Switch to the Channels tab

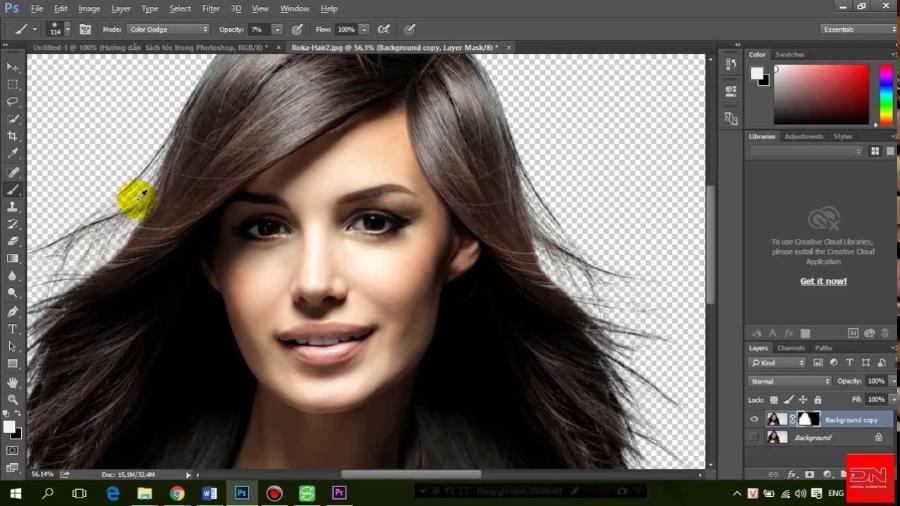click(x=790, y=348)
